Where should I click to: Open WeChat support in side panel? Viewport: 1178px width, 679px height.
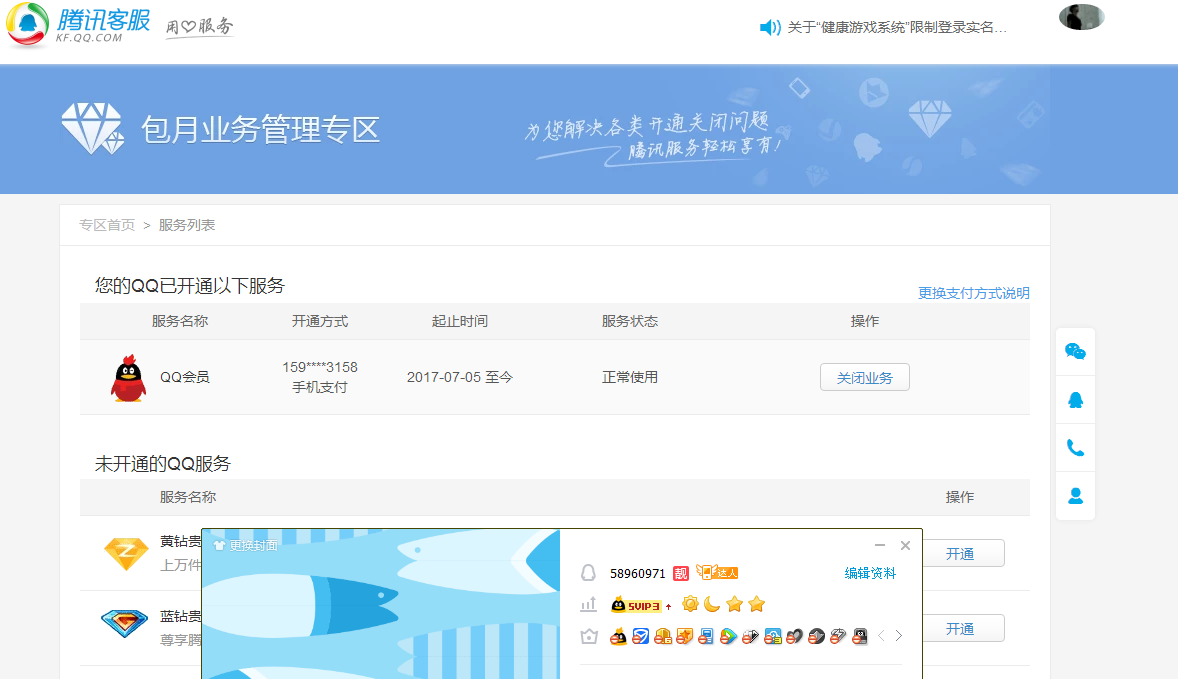pos(1075,352)
